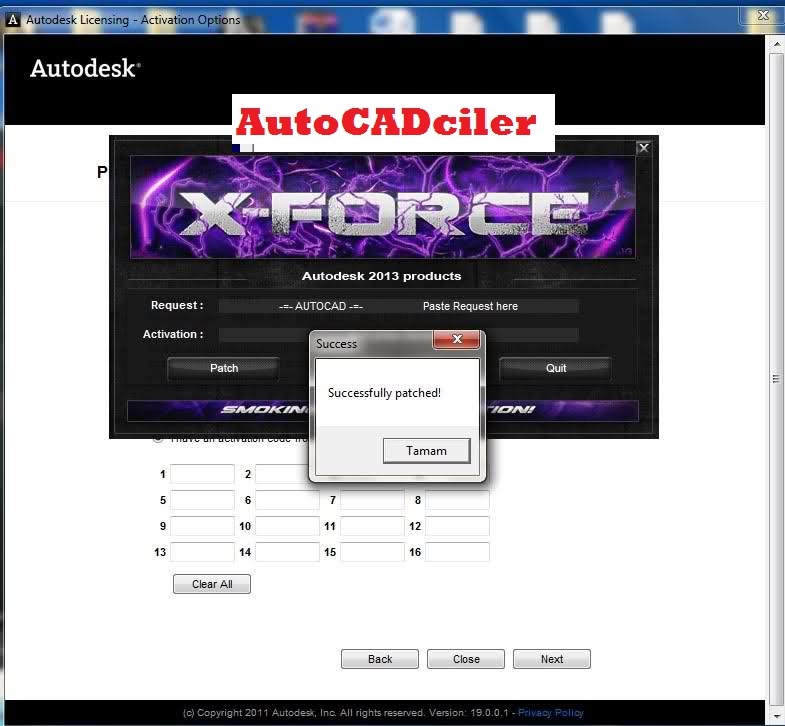Close the X-Force window with its X
The width and height of the screenshot is (785, 726).
644,148
